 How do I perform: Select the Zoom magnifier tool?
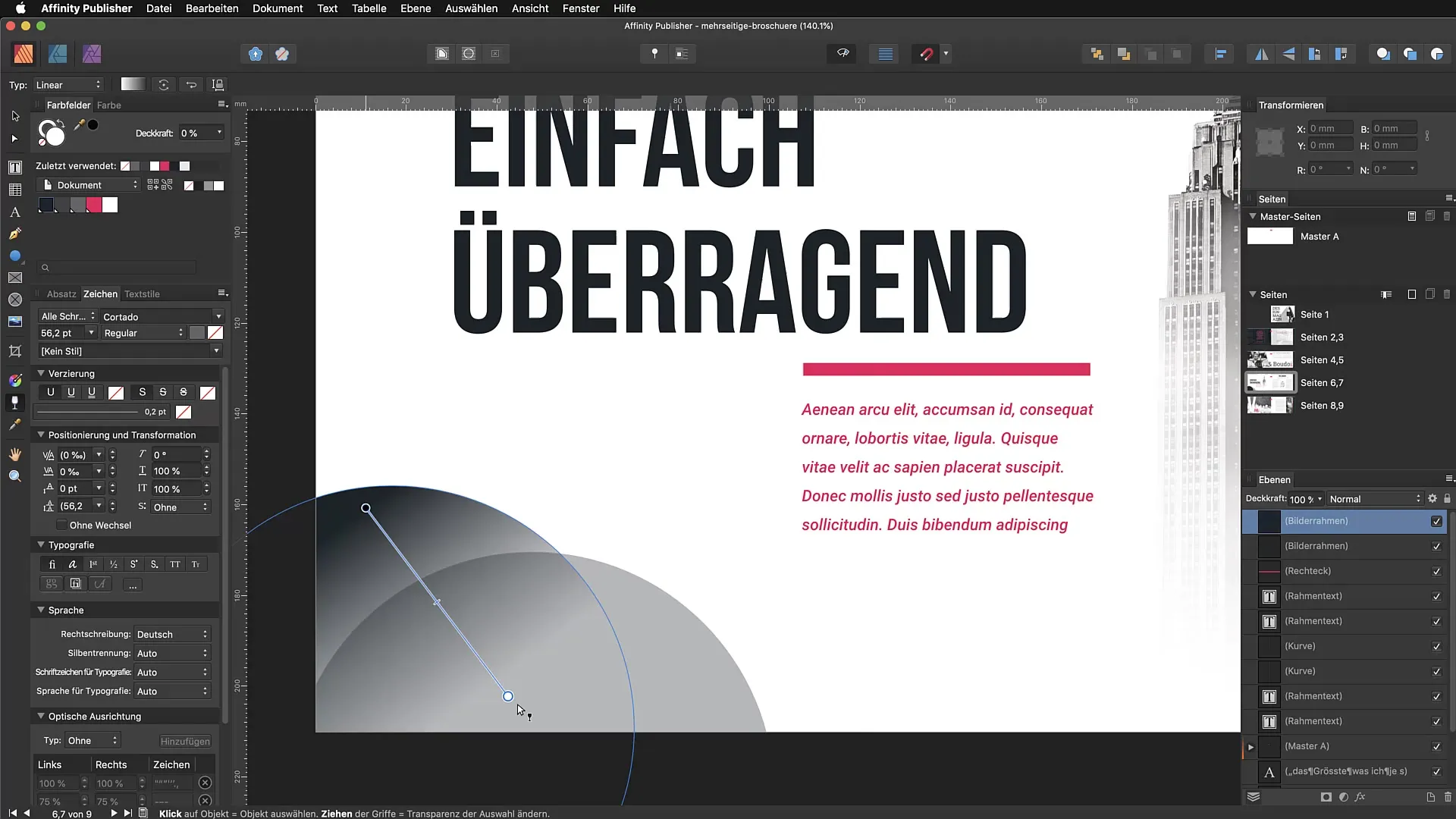pos(15,476)
